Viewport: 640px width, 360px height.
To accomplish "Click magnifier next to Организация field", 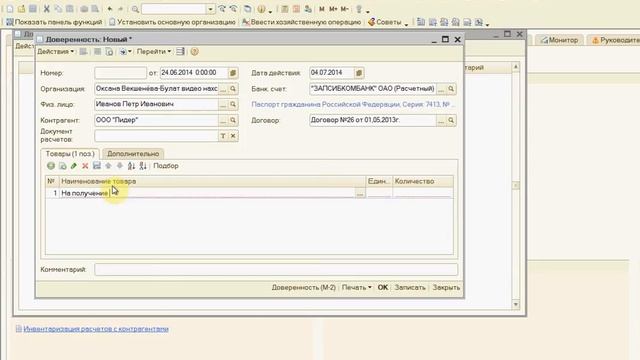I will (233, 89).
